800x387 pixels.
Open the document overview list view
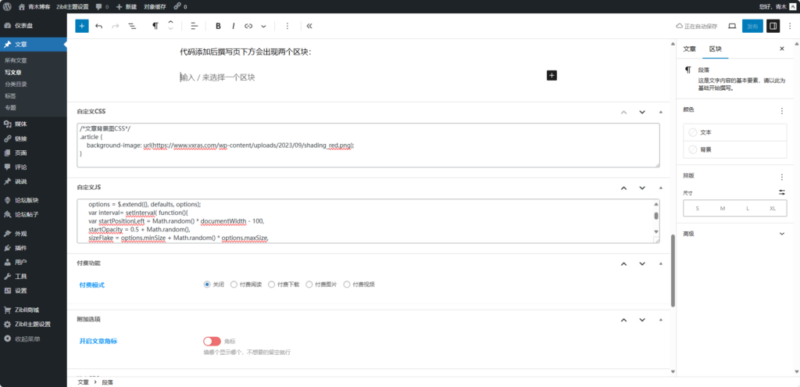132,26
